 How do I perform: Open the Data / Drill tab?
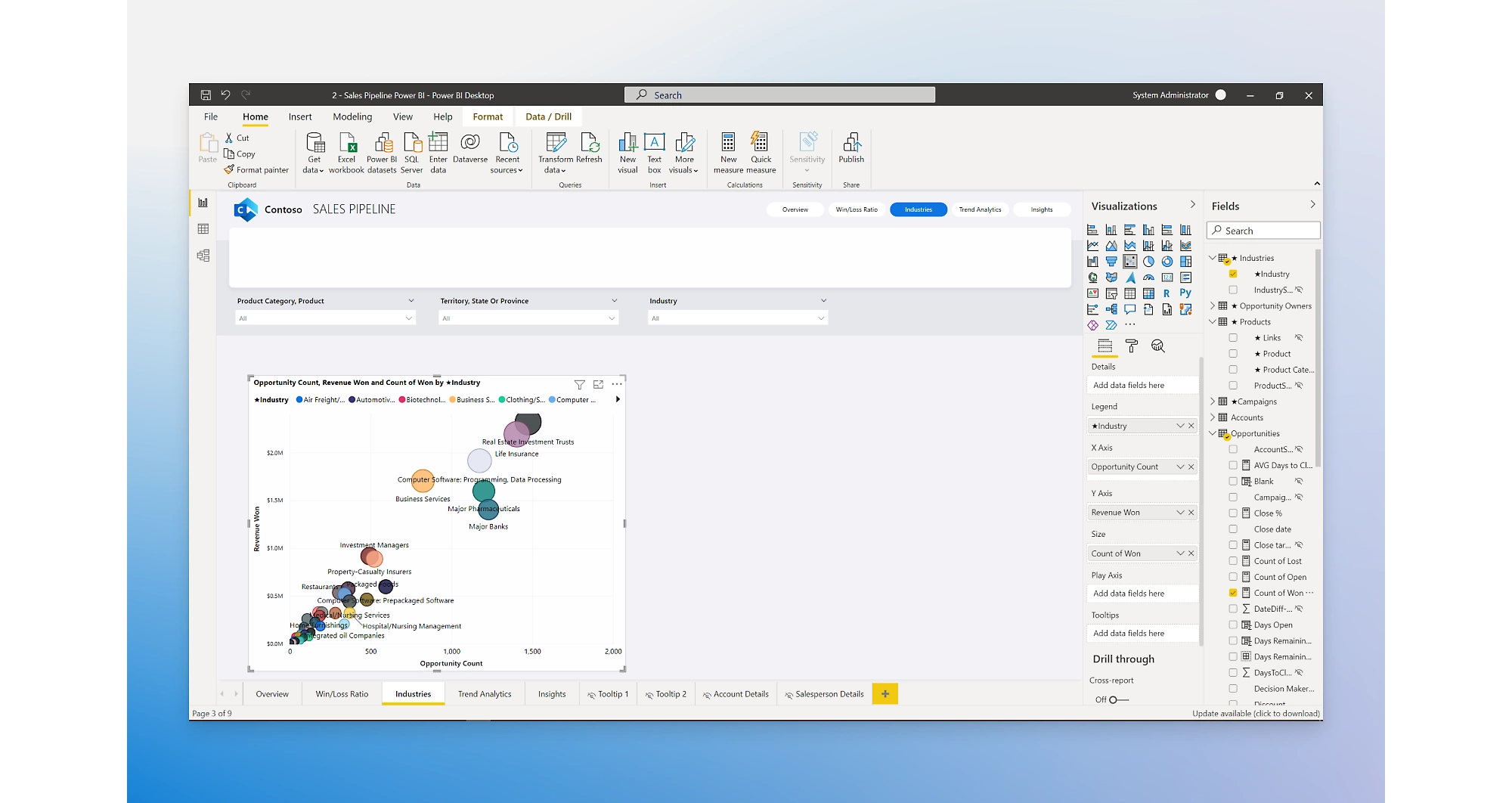coord(549,117)
